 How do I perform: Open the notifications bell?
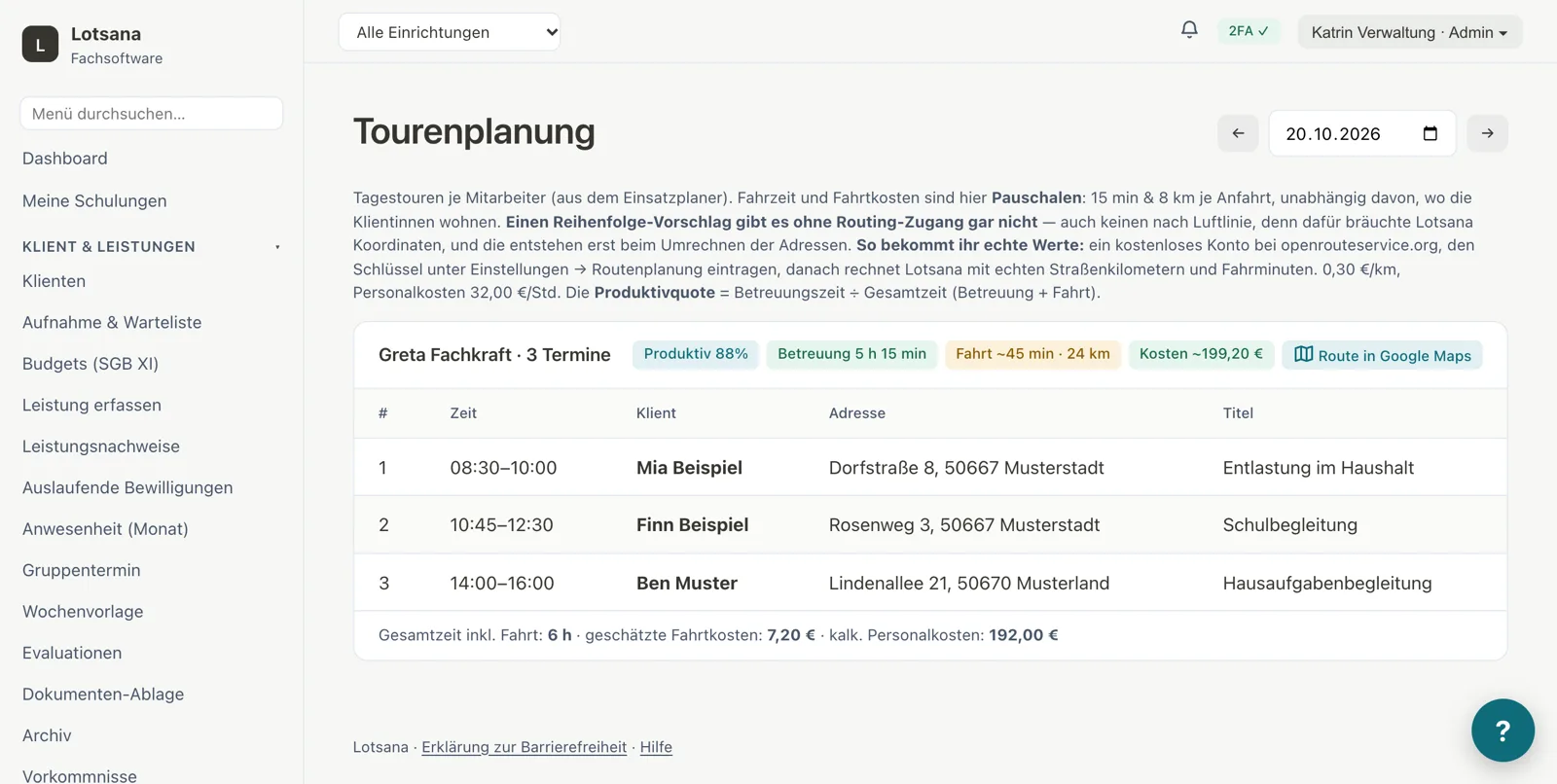1189,30
